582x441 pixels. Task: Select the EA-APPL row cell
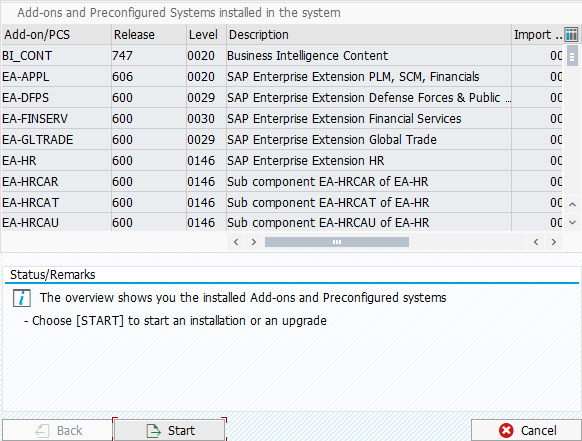[x=56, y=77]
